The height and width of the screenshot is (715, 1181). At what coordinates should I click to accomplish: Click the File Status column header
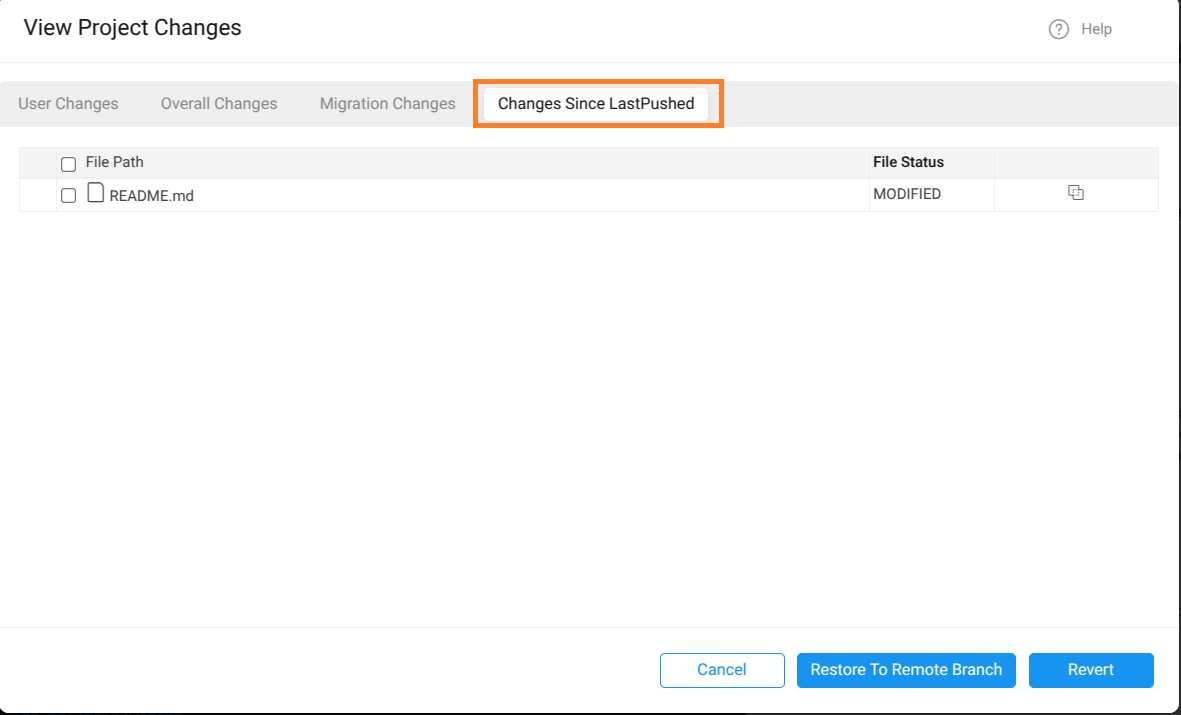pyautogui.click(x=908, y=162)
